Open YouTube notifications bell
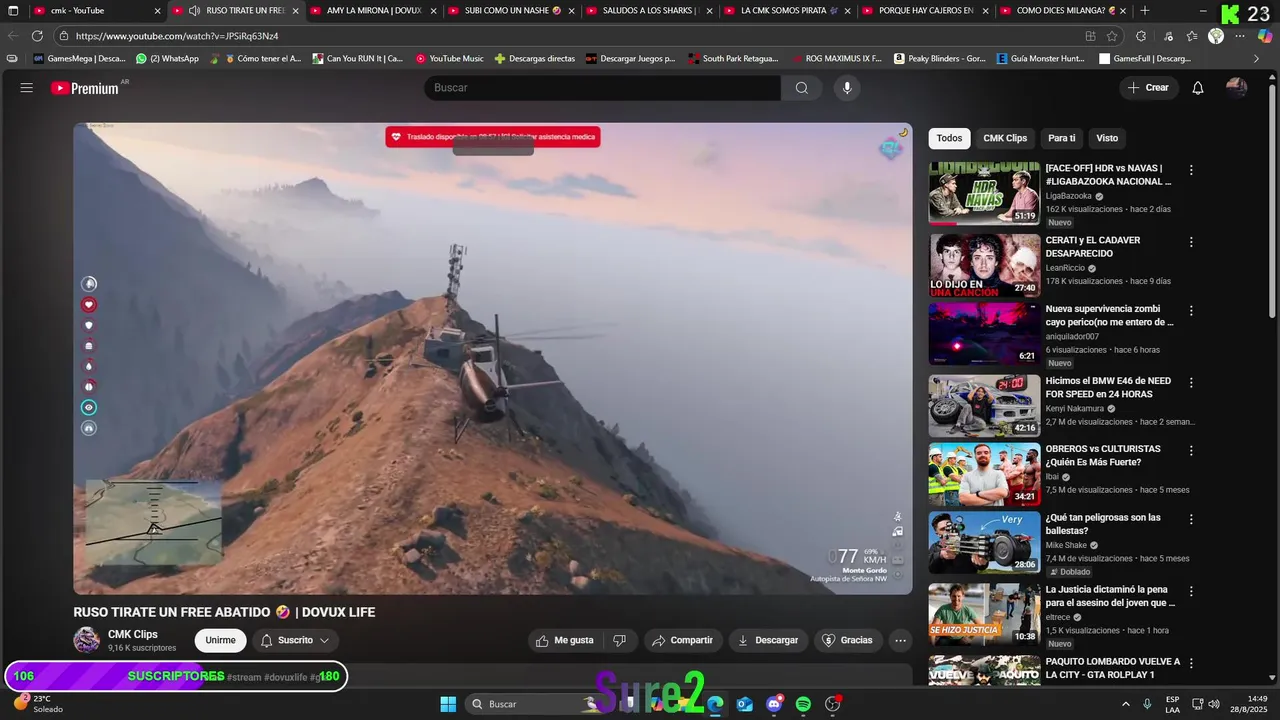 1198,88
